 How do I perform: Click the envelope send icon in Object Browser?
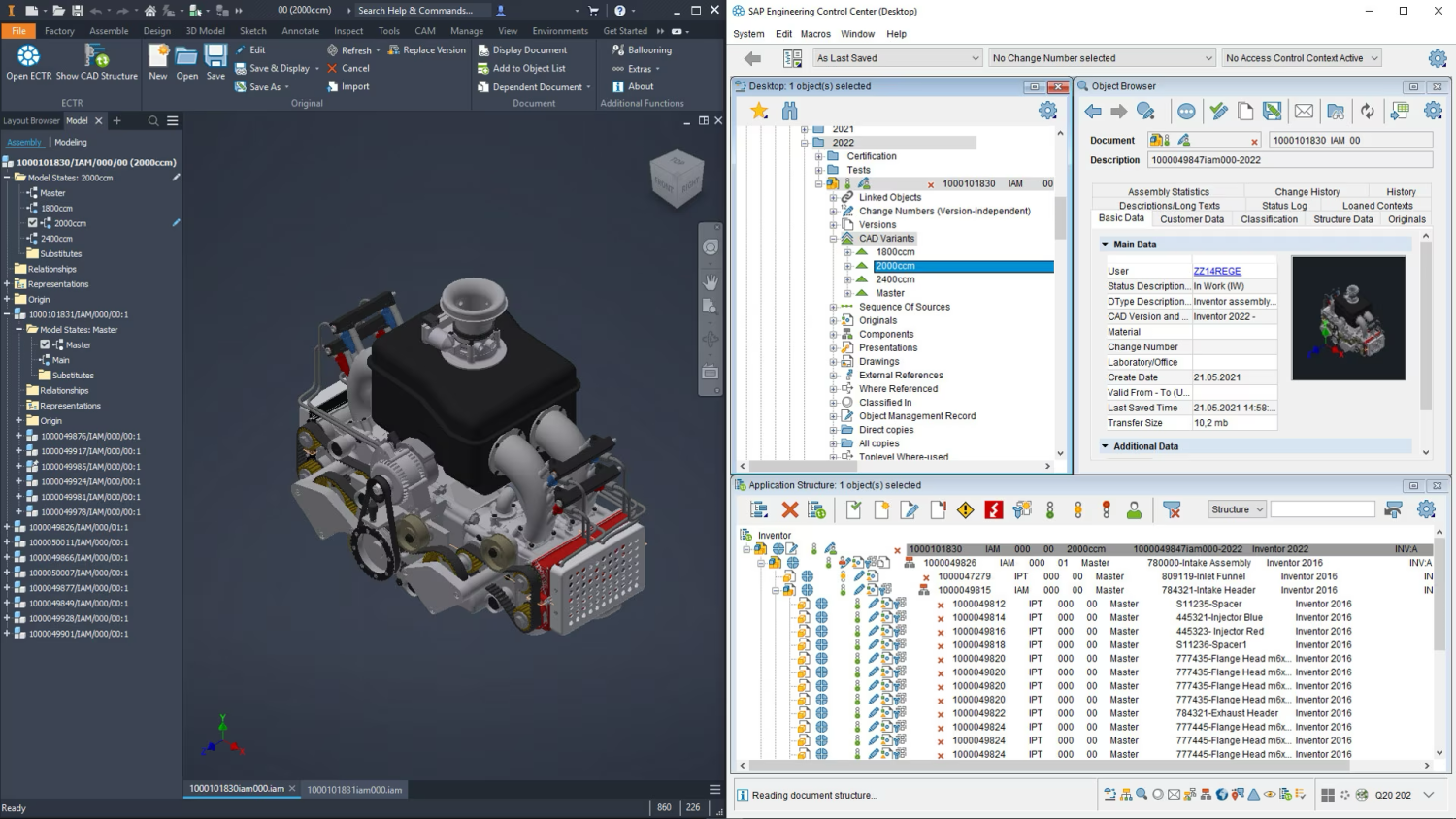coord(1304,112)
